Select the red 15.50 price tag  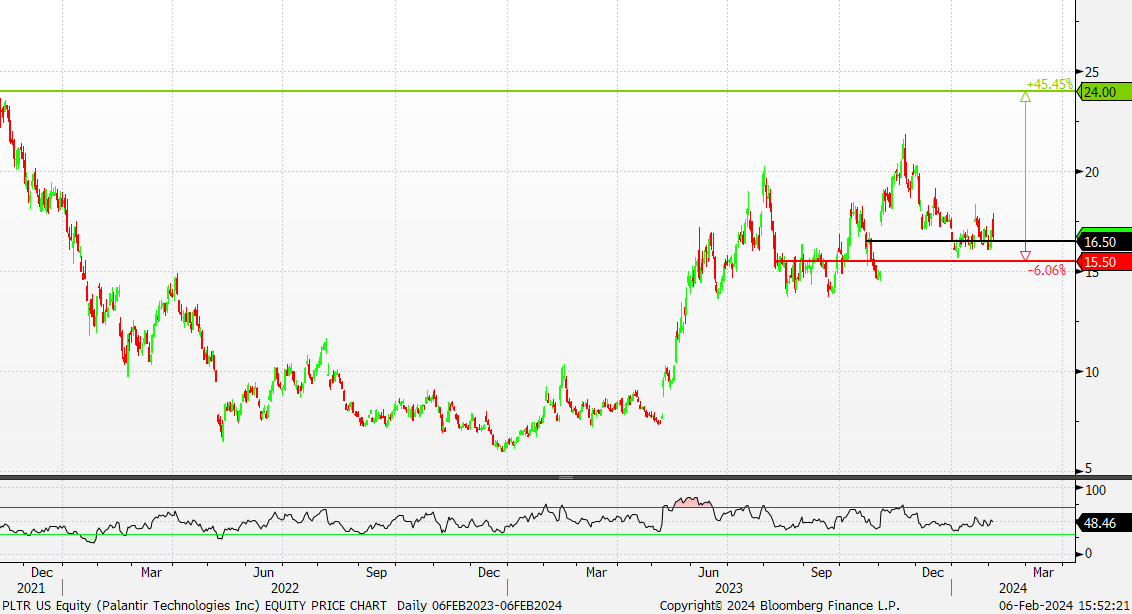coord(1104,262)
